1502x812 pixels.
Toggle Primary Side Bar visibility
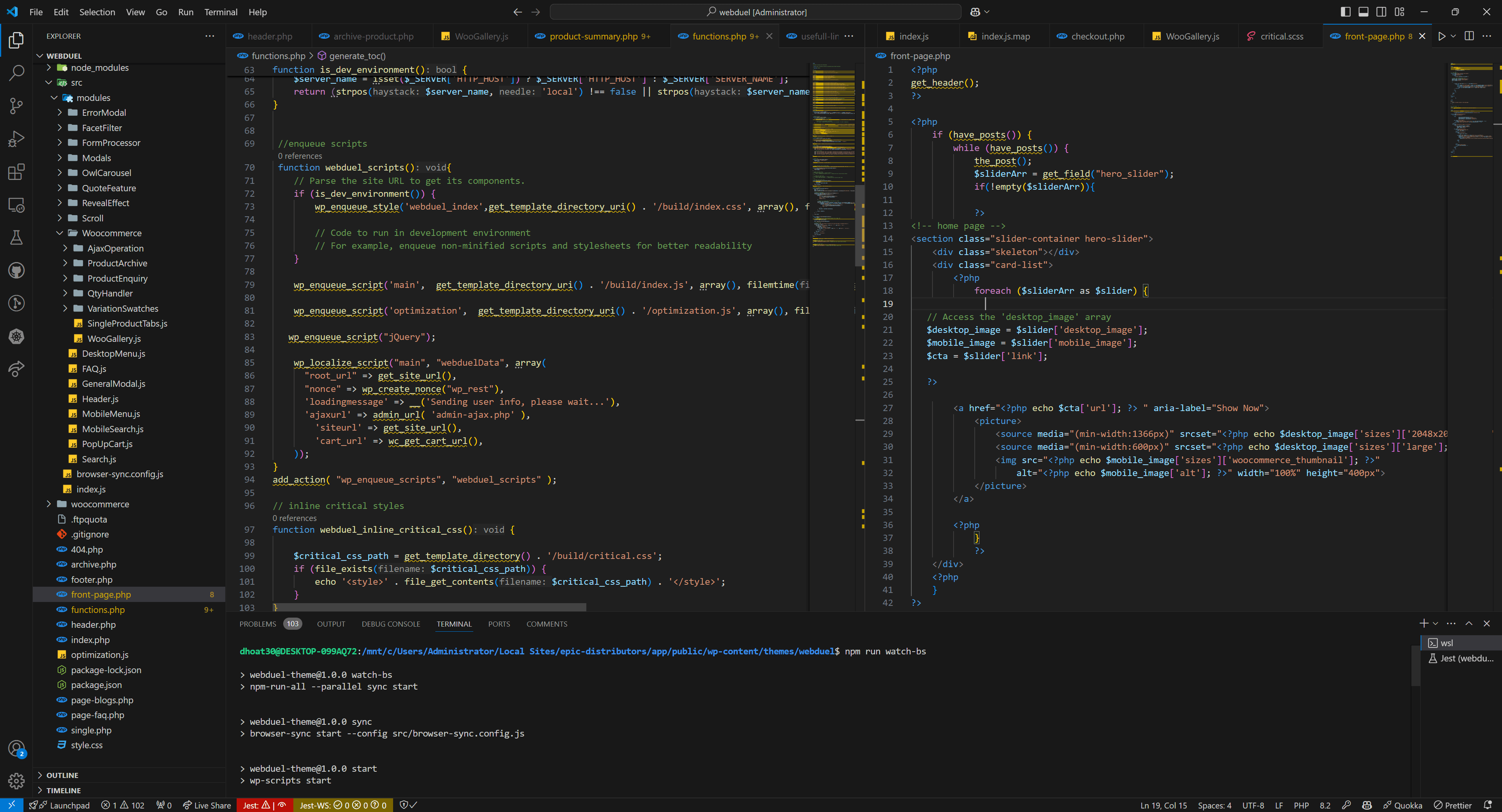[1346, 12]
